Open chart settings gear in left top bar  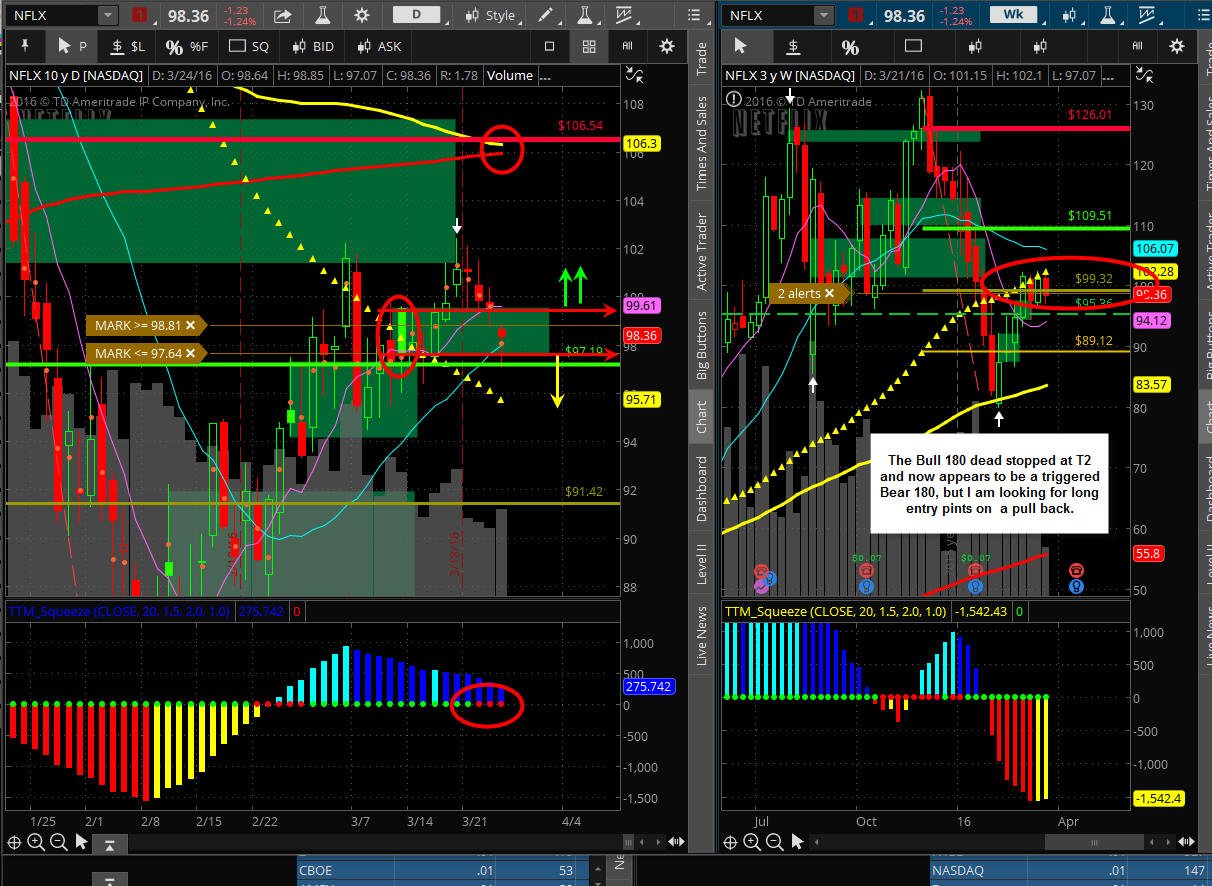362,15
